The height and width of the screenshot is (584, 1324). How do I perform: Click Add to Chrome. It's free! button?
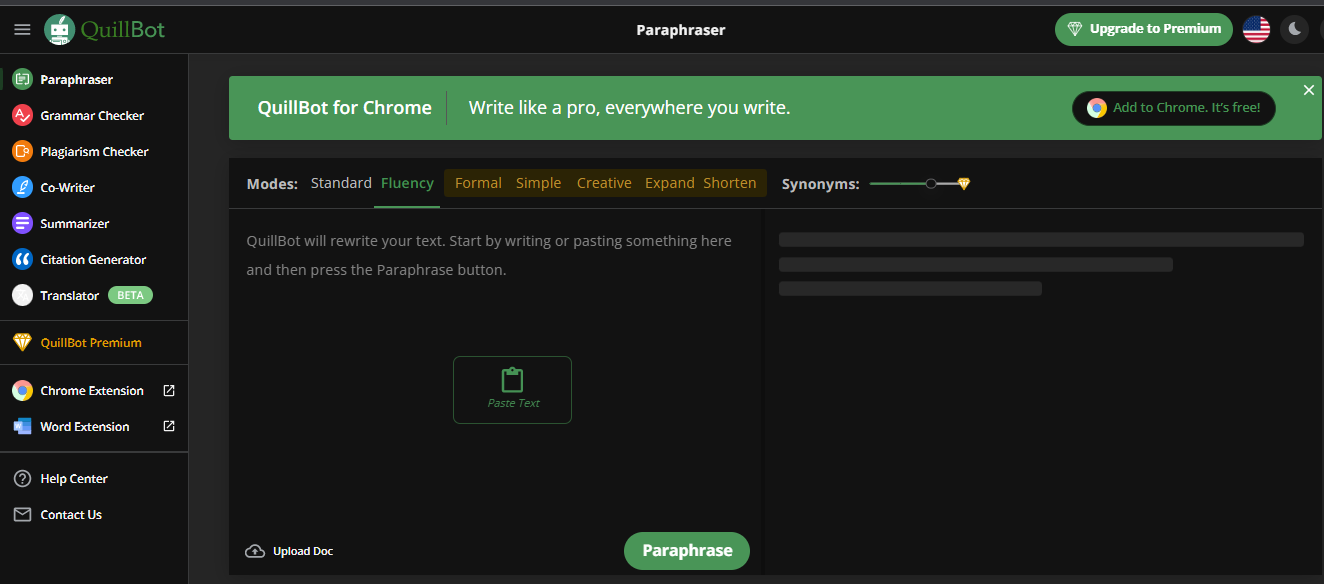(1173, 108)
